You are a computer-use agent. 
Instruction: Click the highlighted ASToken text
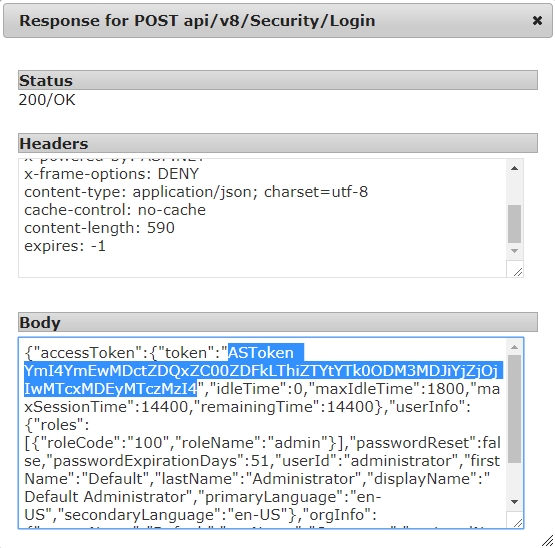(x=261, y=371)
